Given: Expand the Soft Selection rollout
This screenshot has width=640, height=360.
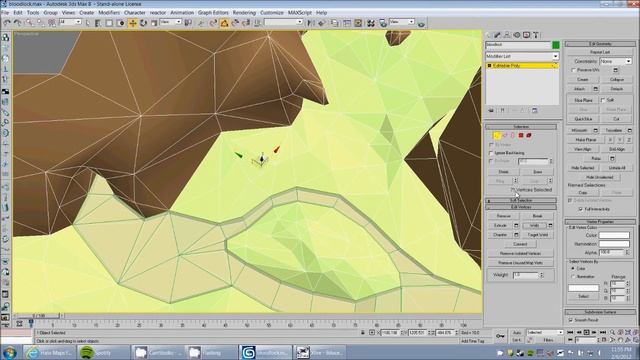Looking at the screenshot, I should point(521,200).
